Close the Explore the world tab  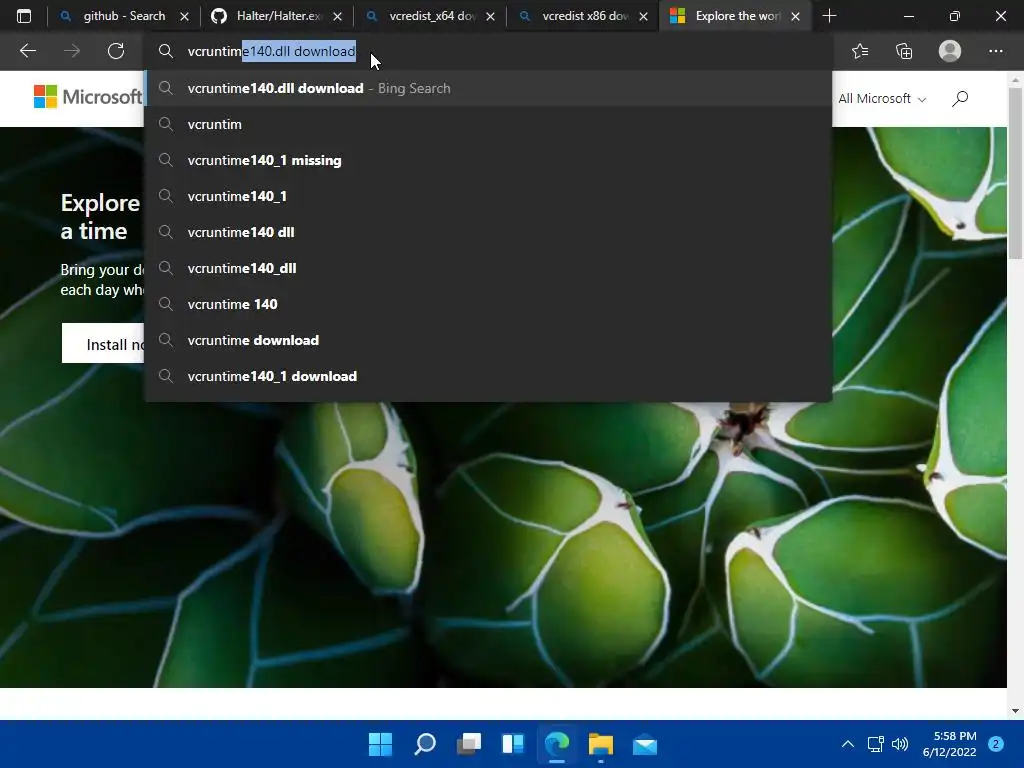coord(795,16)
